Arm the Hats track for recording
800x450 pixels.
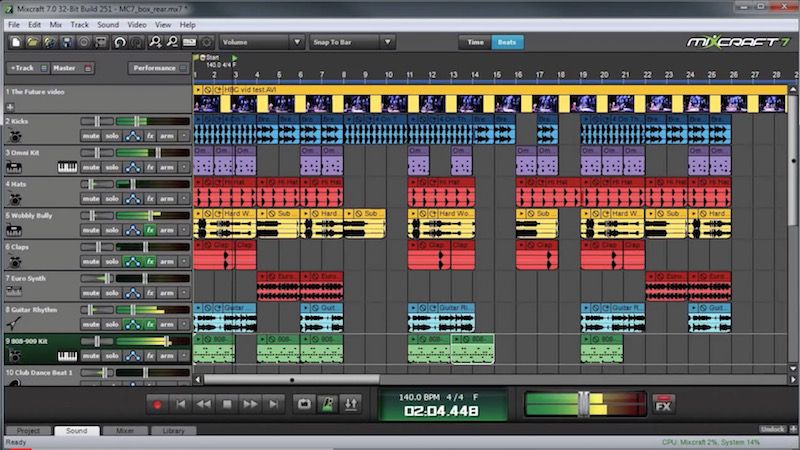(x=166, y=199)
